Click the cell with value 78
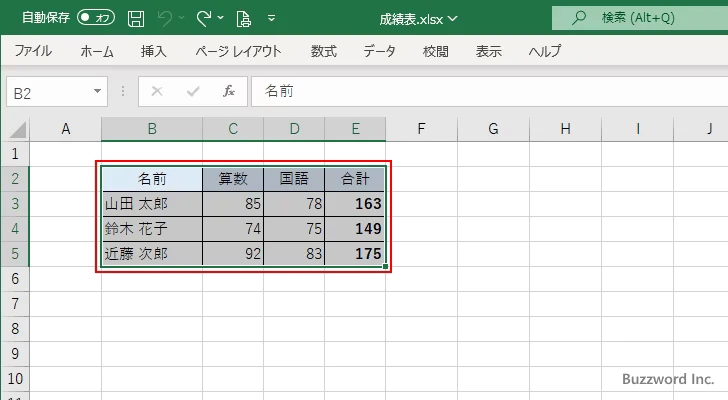 294,204
